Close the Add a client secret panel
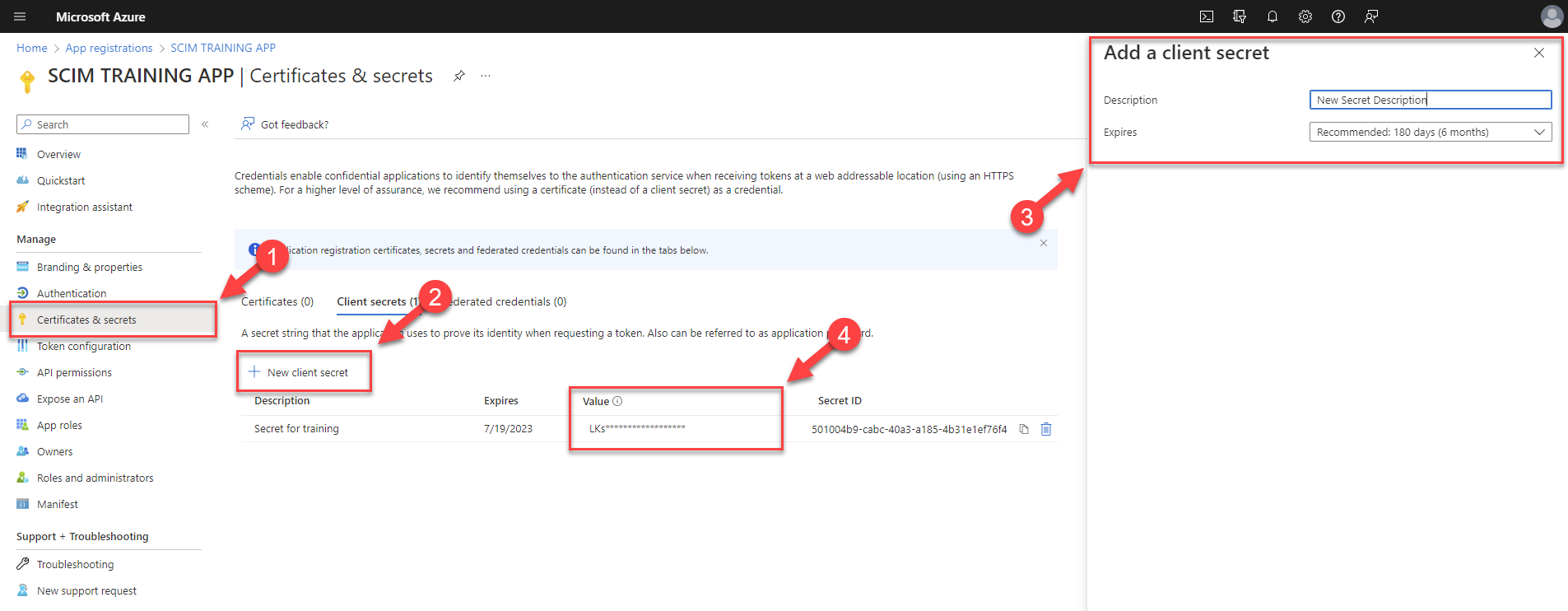 tap(1538, 53)
